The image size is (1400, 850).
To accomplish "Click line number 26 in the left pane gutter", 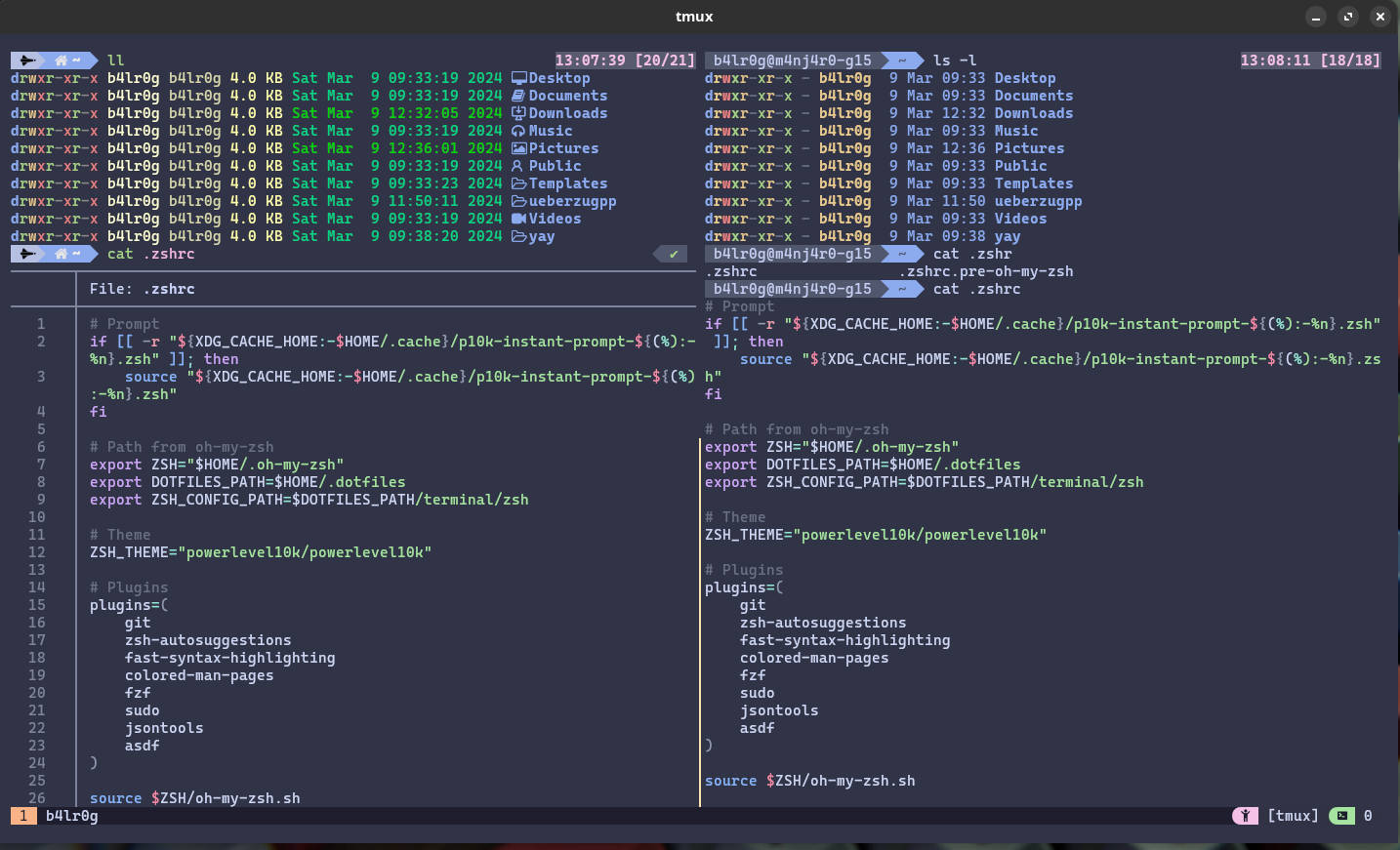I will [x=37, y=798].
